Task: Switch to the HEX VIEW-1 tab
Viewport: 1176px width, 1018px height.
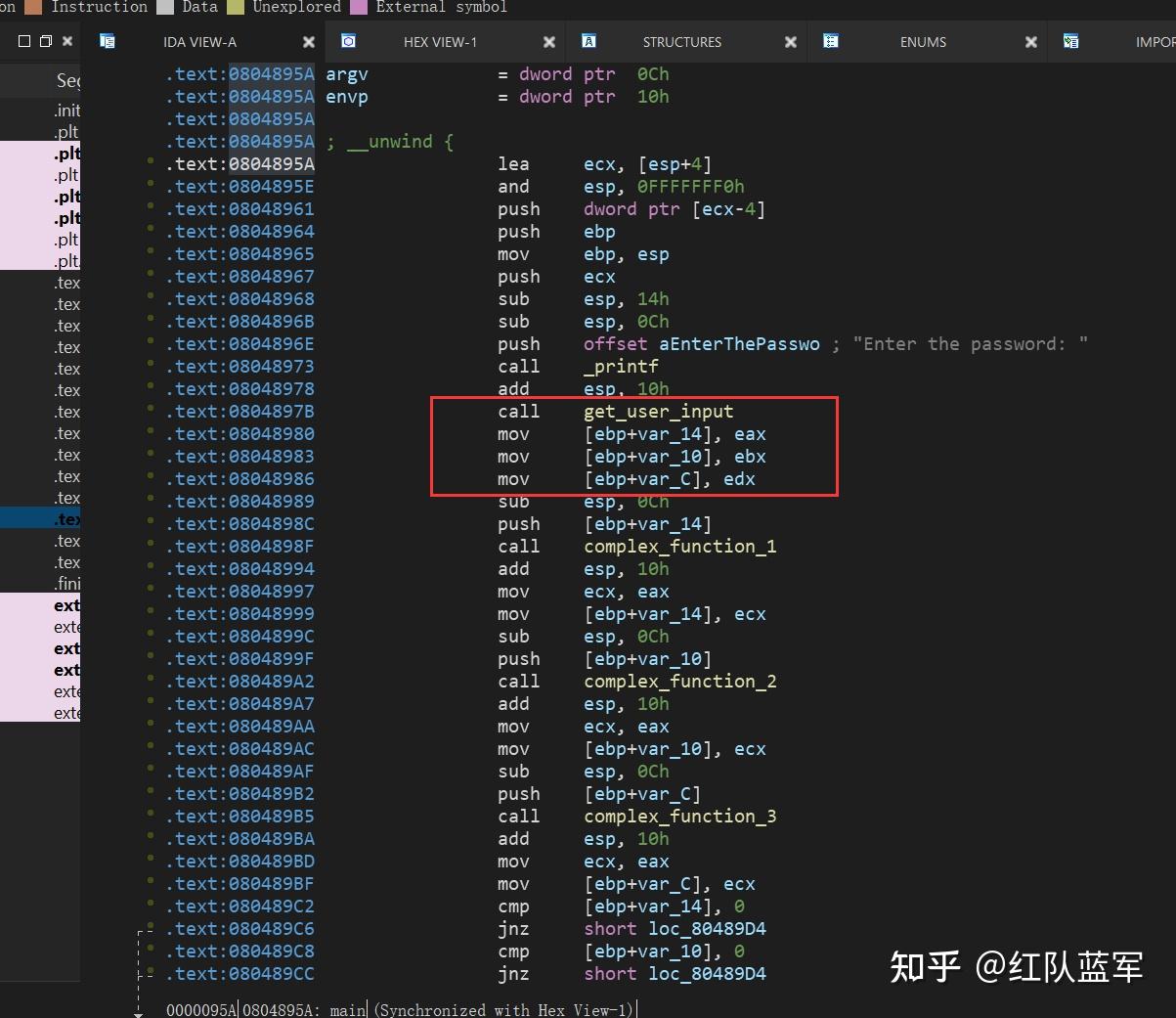Action: [x=440, y=42]
